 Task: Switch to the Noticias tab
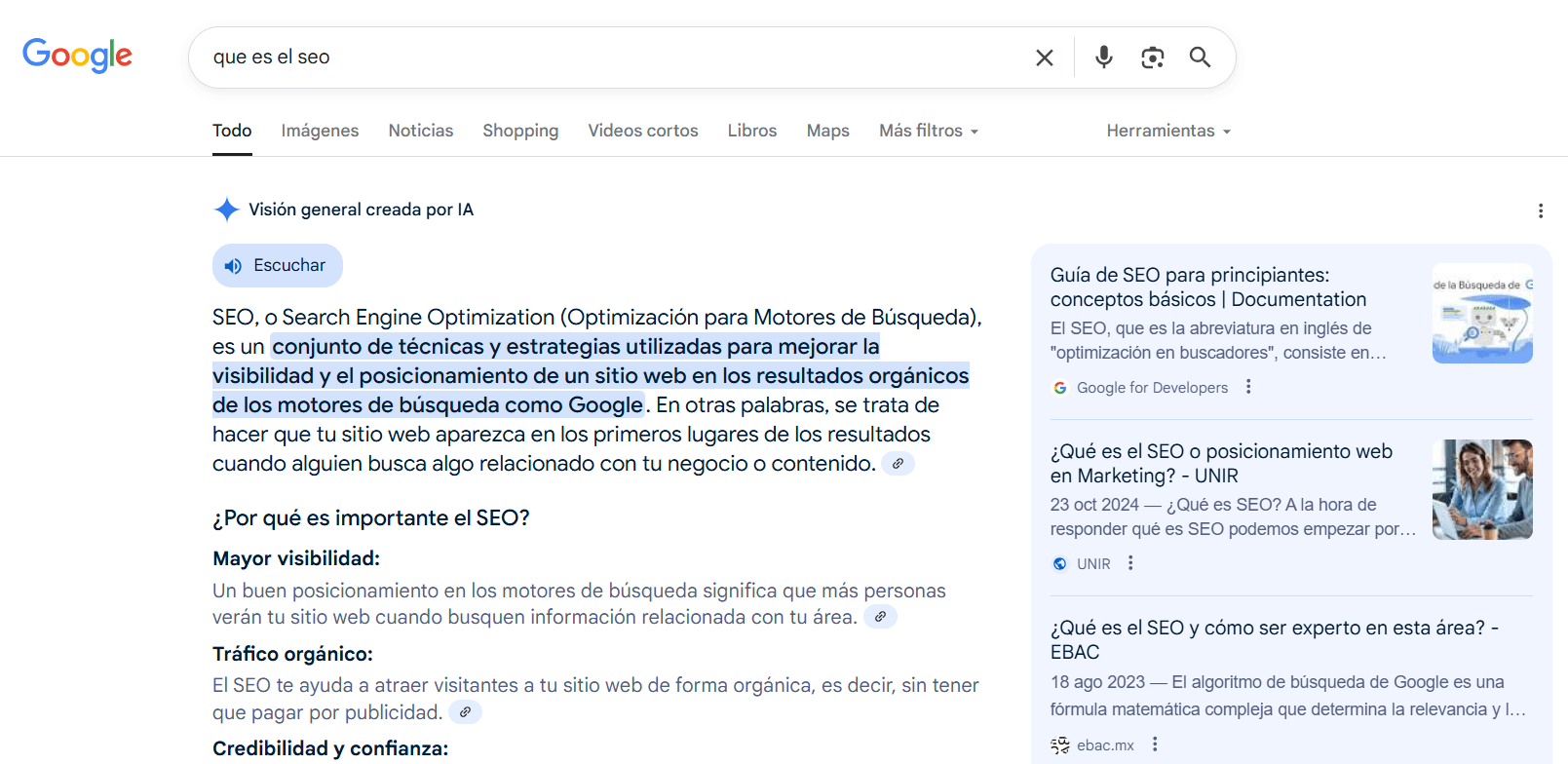[x=421, y=131]
